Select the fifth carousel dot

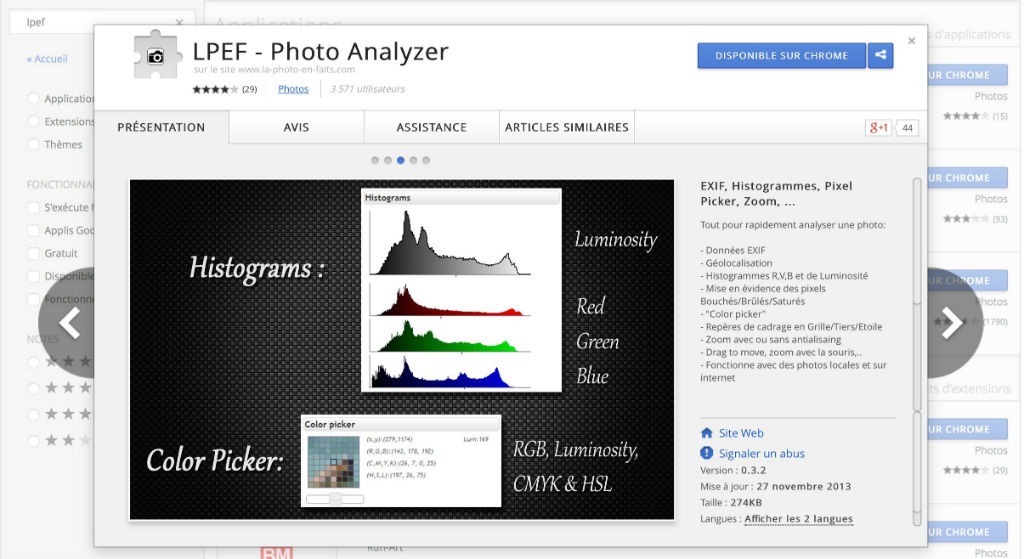pos(426,160)
